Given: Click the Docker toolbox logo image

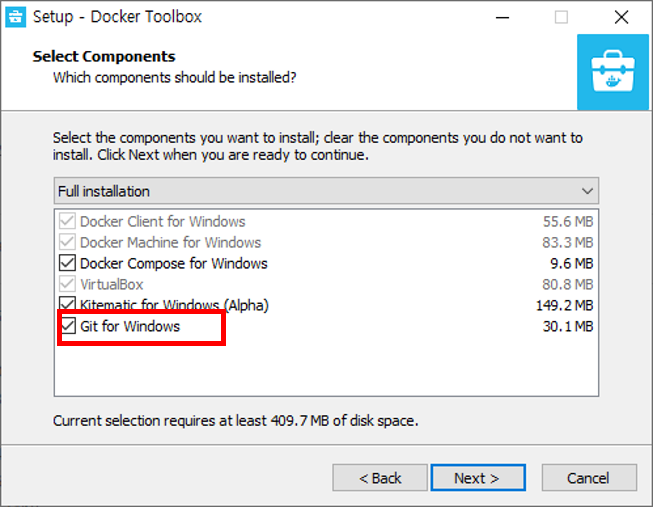Looking at the screenshot, I should click(613, 72).
